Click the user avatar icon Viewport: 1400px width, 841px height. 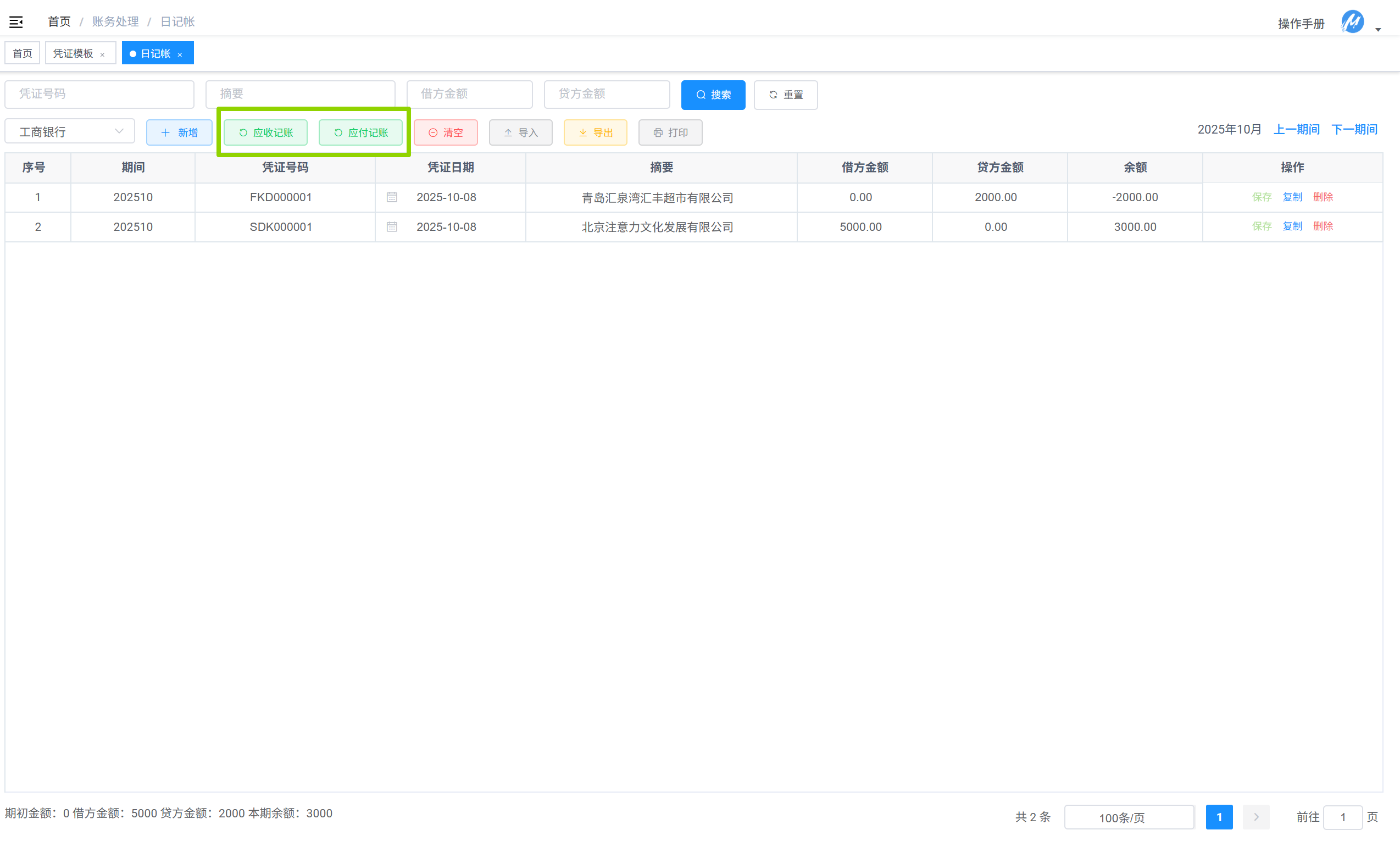(x=1352, y=22)
